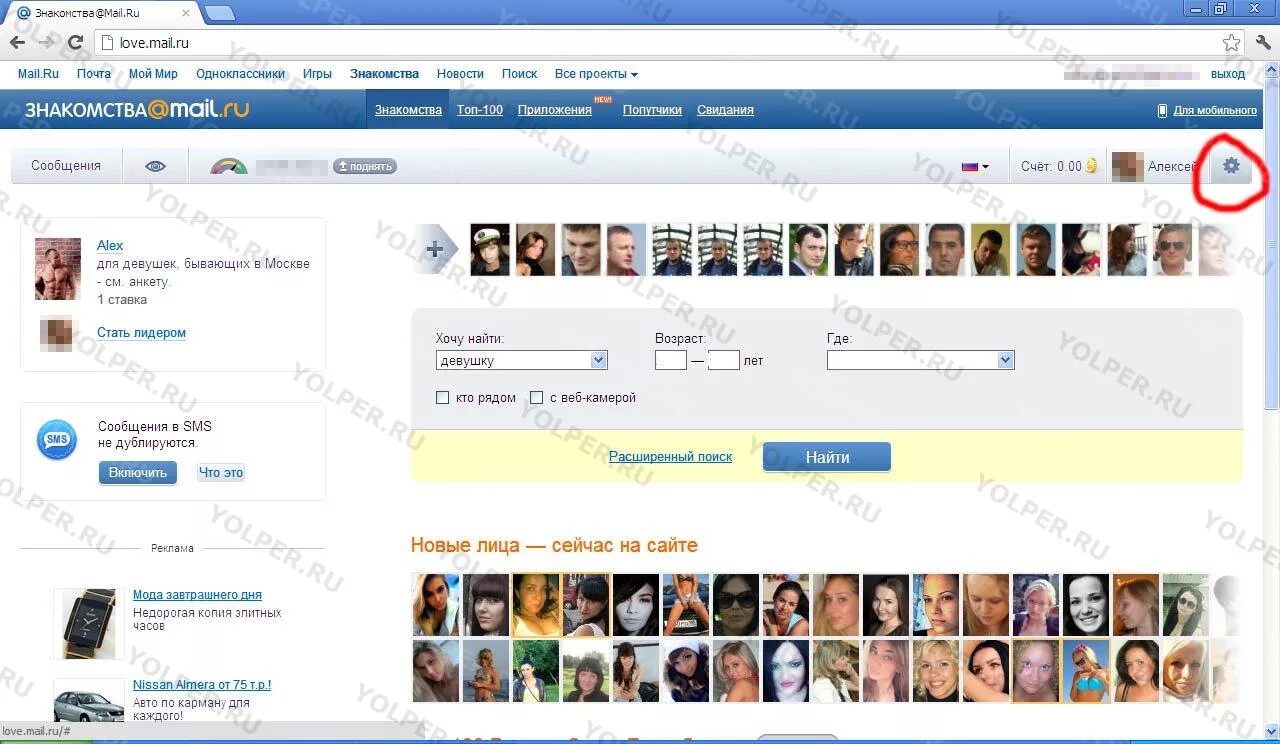This screenshot has height=744, width=1280.
Task: Open the 'Хочу найти' девушку dropdown
Action: point(522,360)
